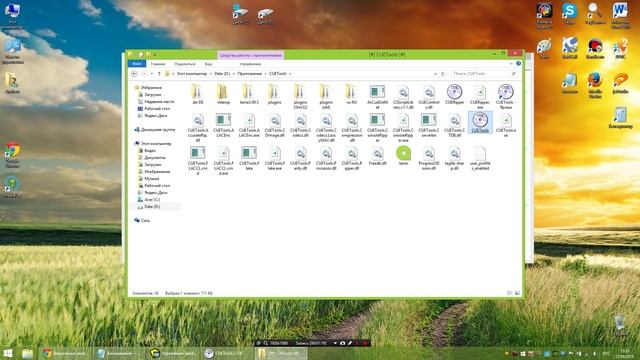Select CUETools.Converter application icon
Image resolution: width=640 pixels, height=360 pixels.
pos(429,125)
